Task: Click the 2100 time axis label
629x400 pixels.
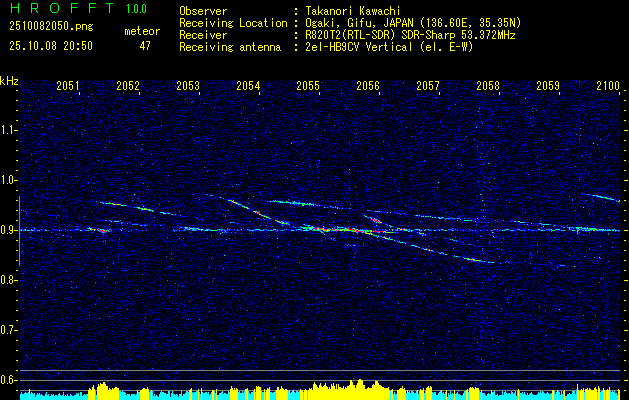Action: coord(609,85)
